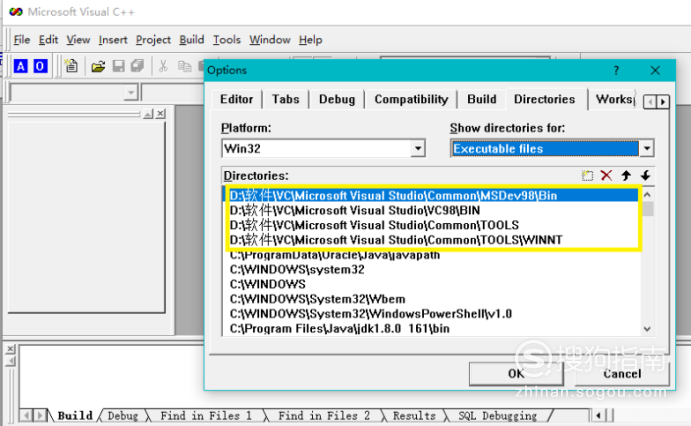Click the Options dialog help question mark
This screenshot has height=426, width=691.
[x=616, y=70]
